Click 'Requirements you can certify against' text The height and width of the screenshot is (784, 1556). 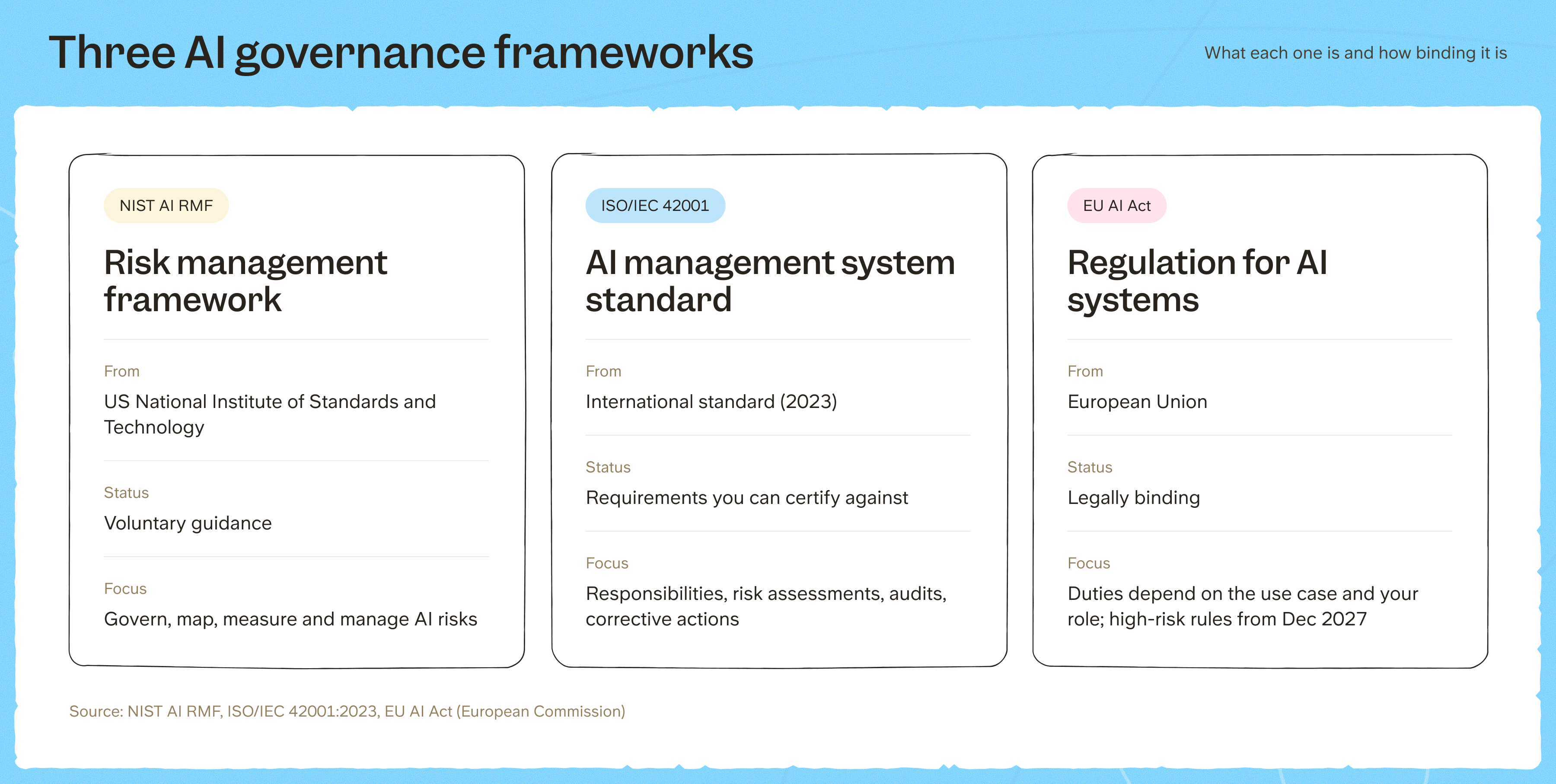coord(746,498)
